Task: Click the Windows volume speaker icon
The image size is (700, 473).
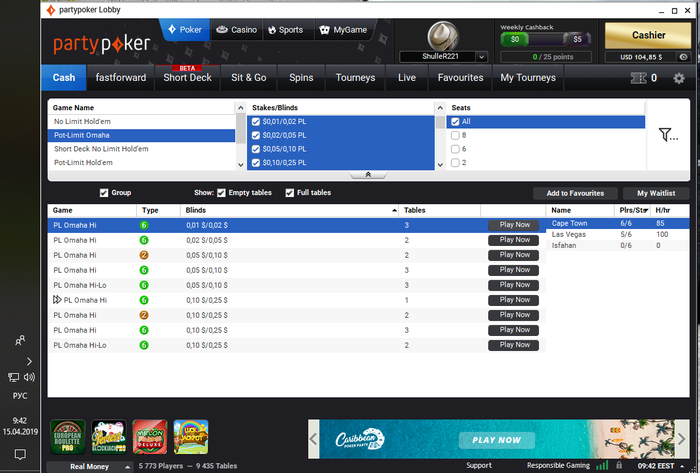Action: [29, 378]
